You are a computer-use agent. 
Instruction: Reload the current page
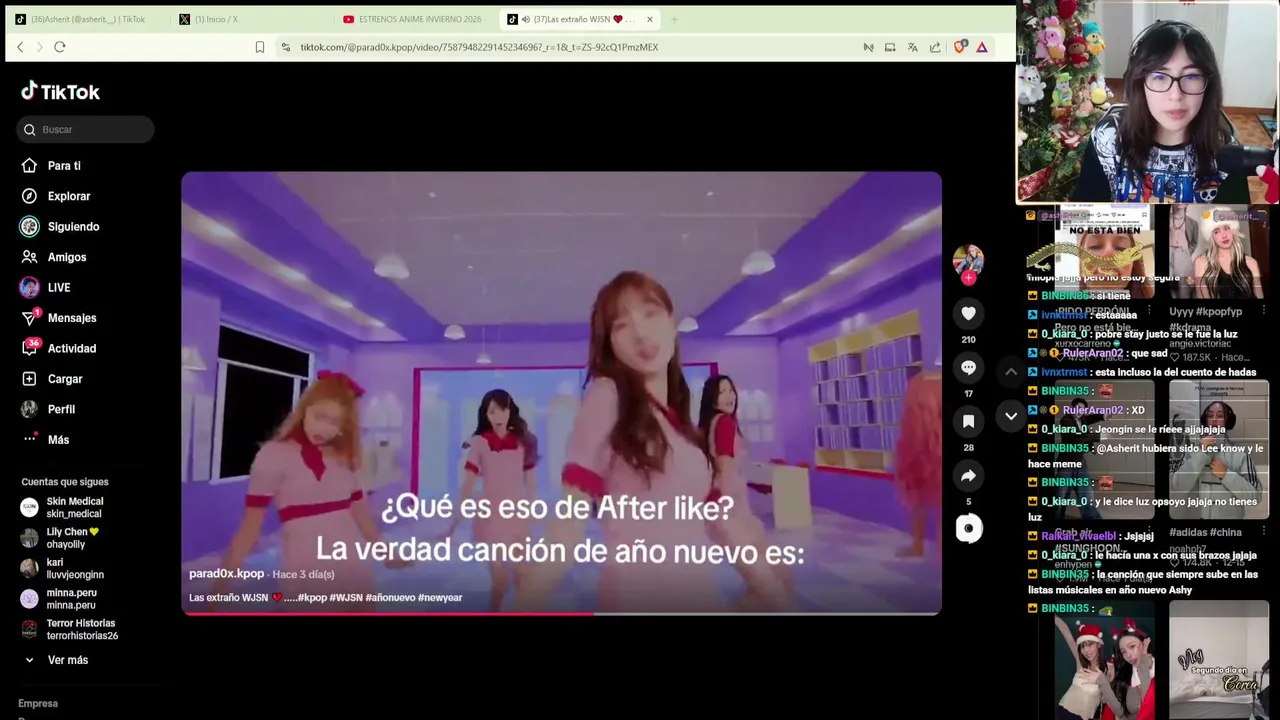click(60, 47)
